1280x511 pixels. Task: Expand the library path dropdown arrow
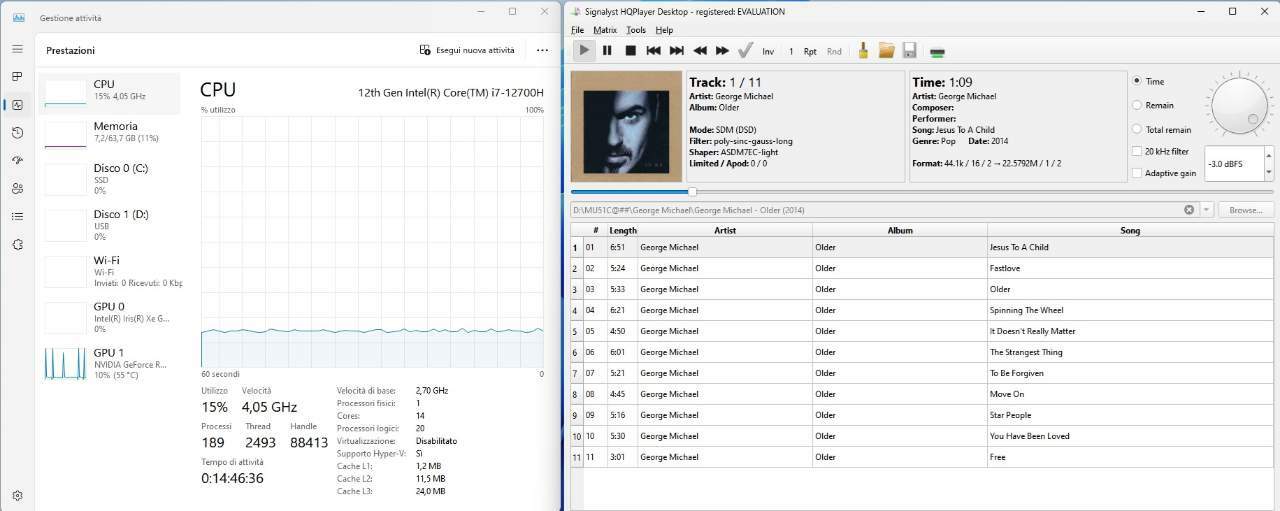pos(1207,210)
